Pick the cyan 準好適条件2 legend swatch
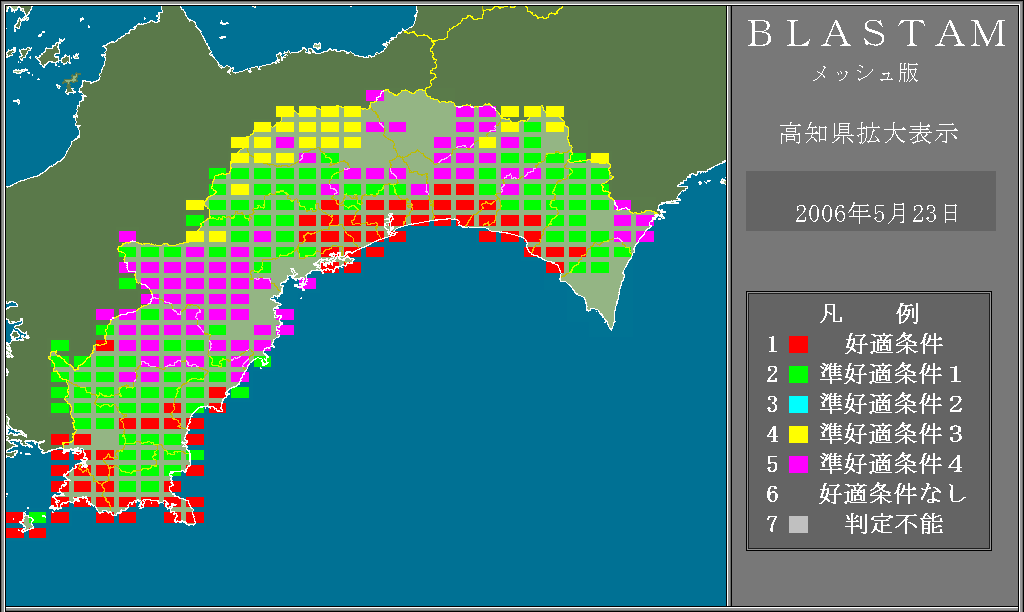Screen dimensions: 1024x612 point(798,405)
